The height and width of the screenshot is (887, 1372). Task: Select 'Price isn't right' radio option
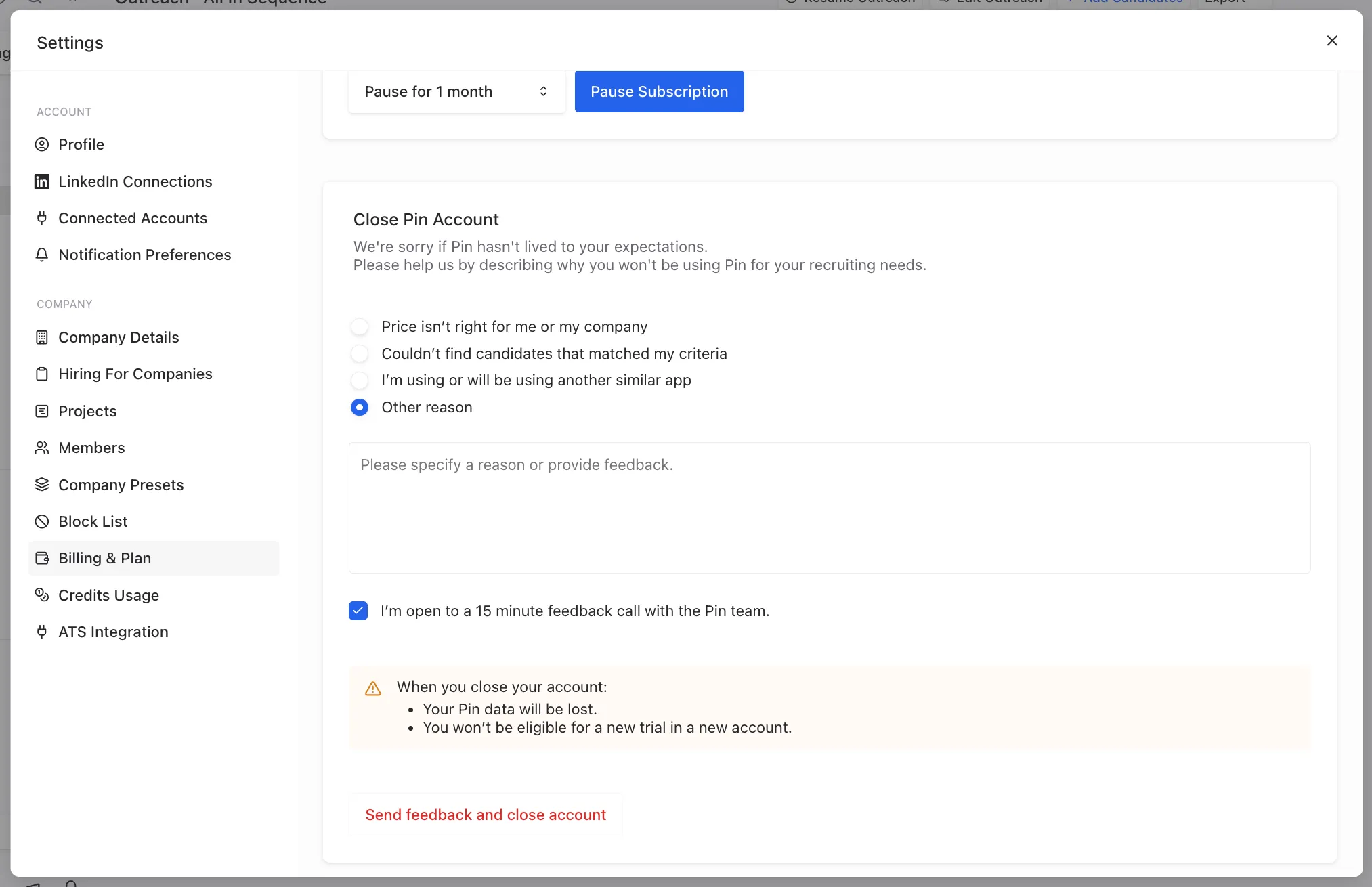coord(360,327)
